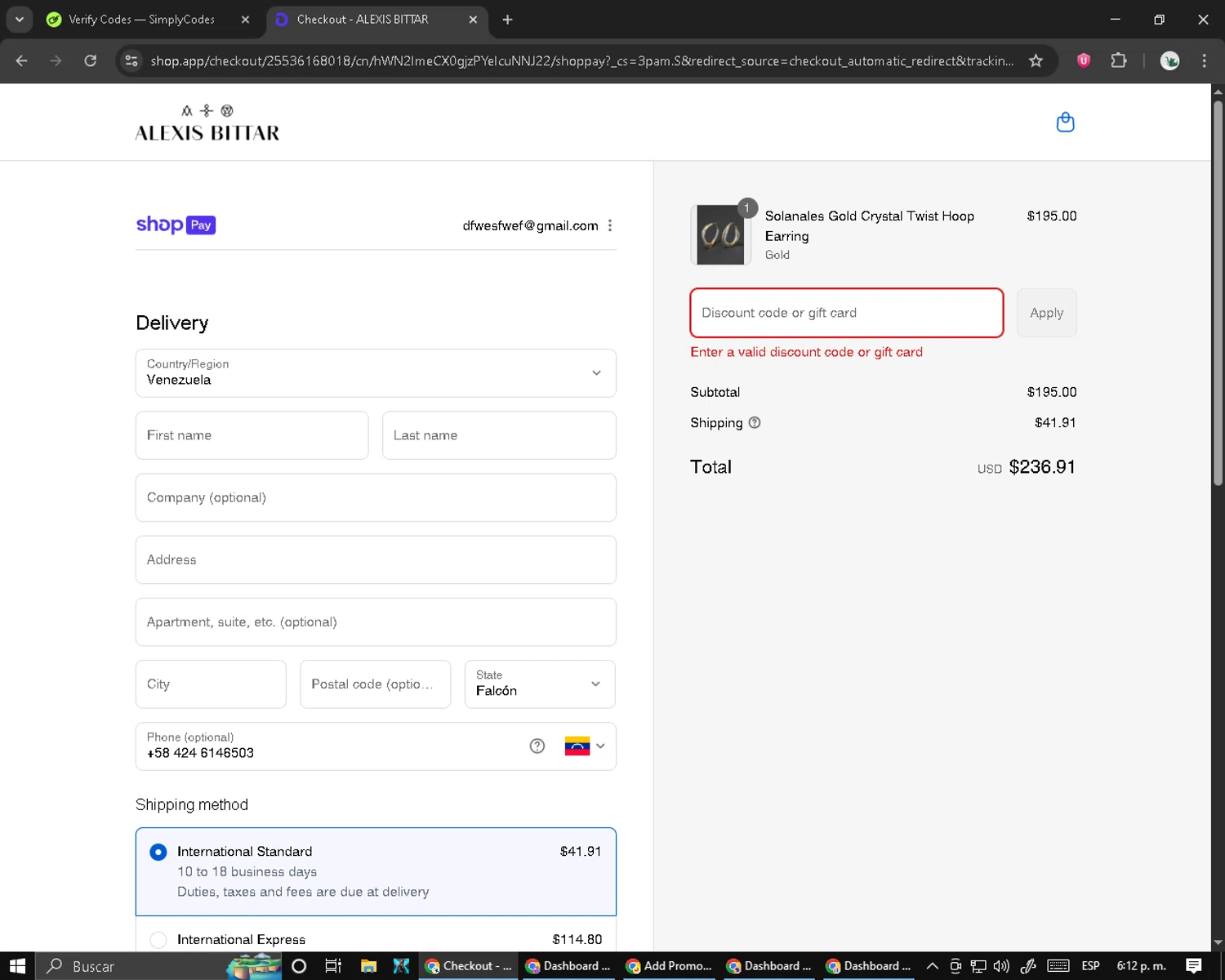Click the page vertical scrollbar

[x=1218, y=294]
